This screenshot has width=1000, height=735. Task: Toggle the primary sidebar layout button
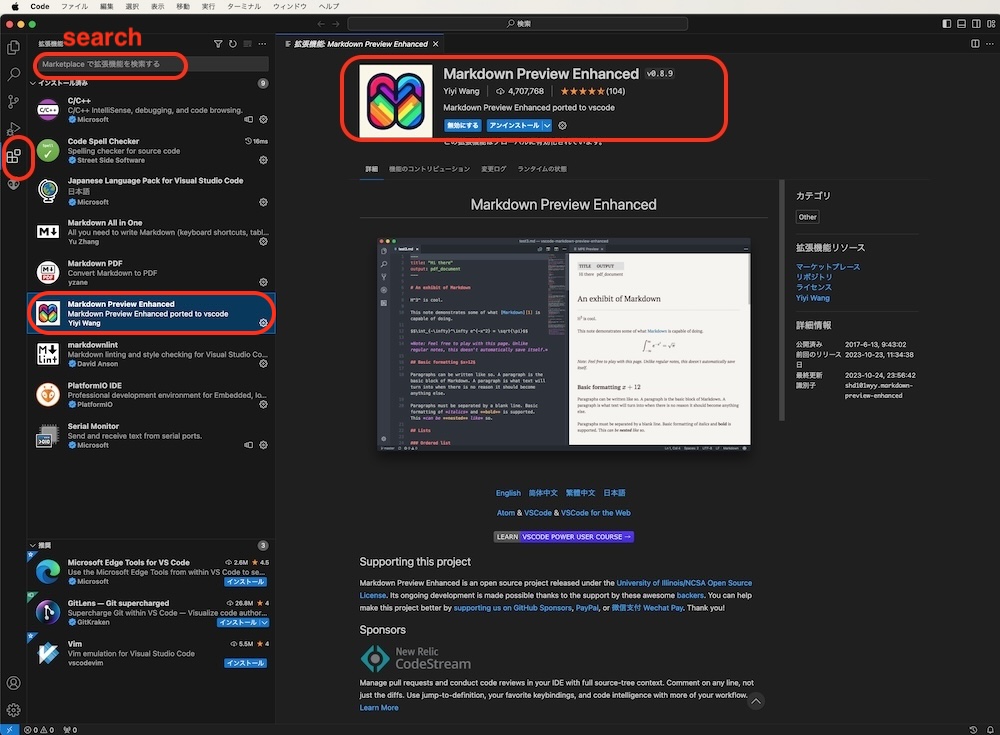[x=947, y=23]
